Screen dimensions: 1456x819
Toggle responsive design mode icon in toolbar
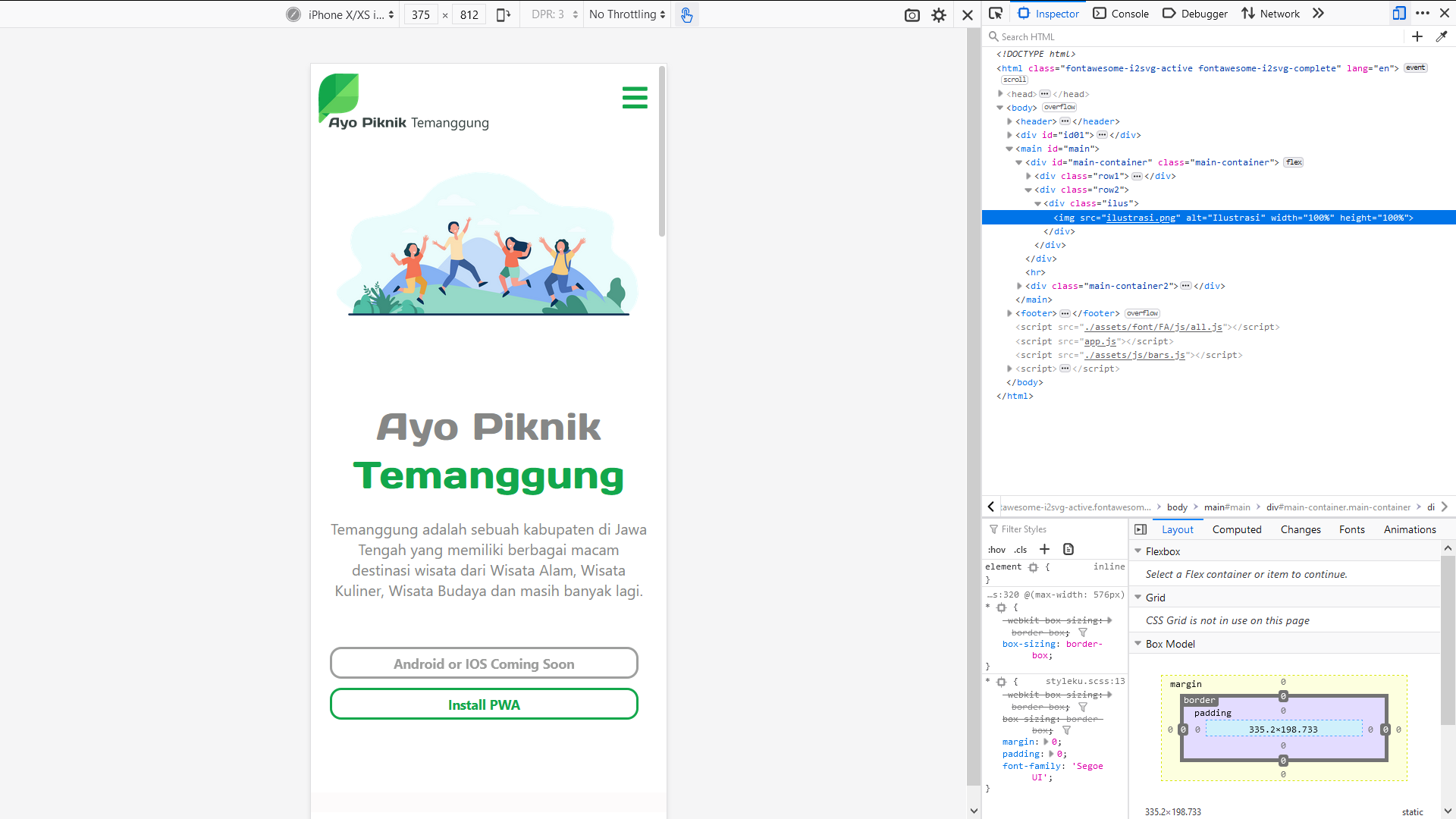tap(1399, 14)
